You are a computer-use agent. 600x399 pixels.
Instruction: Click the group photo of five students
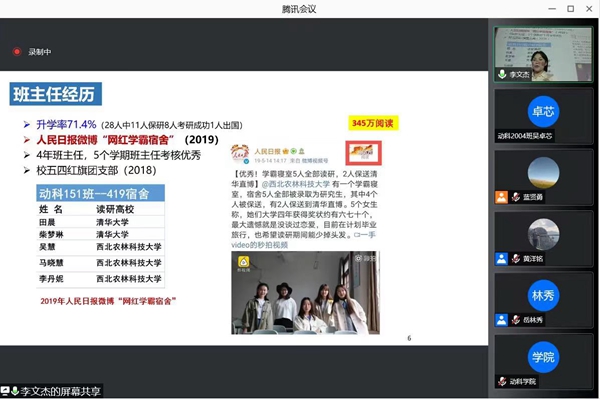pyautogui.click(x=305, y=293)
